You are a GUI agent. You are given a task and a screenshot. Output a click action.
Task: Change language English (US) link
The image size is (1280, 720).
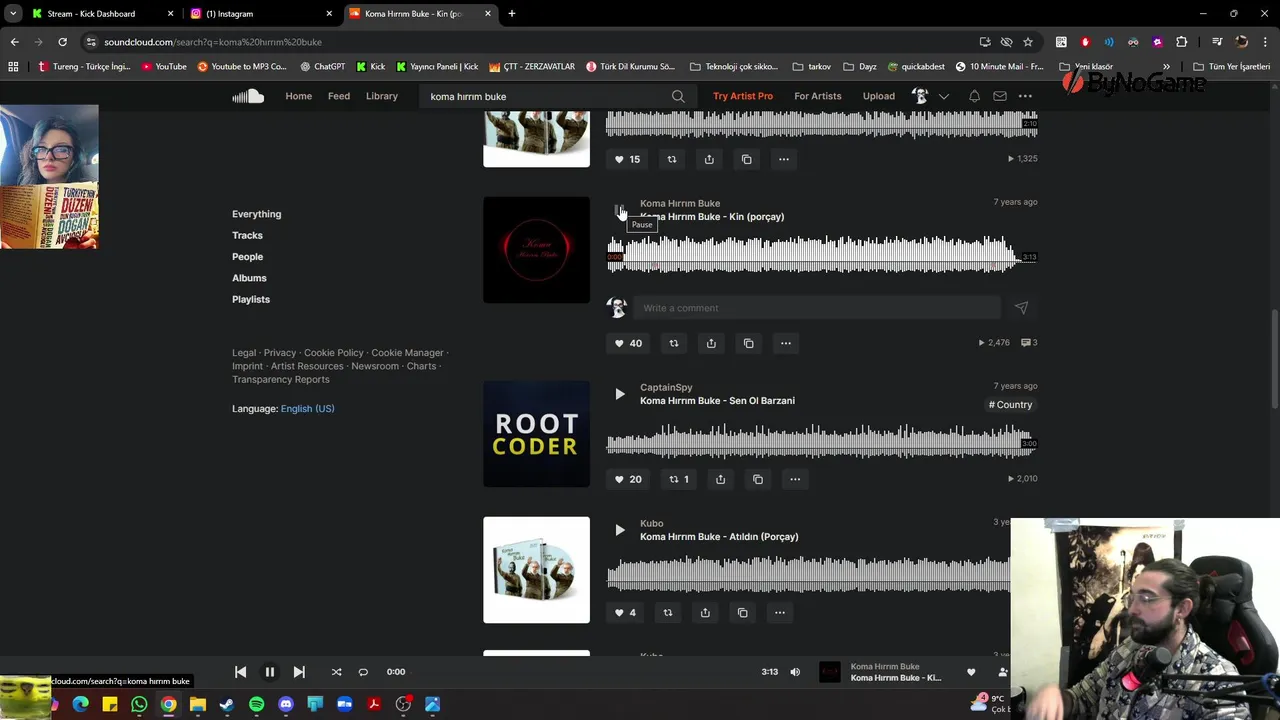[308, 409]
